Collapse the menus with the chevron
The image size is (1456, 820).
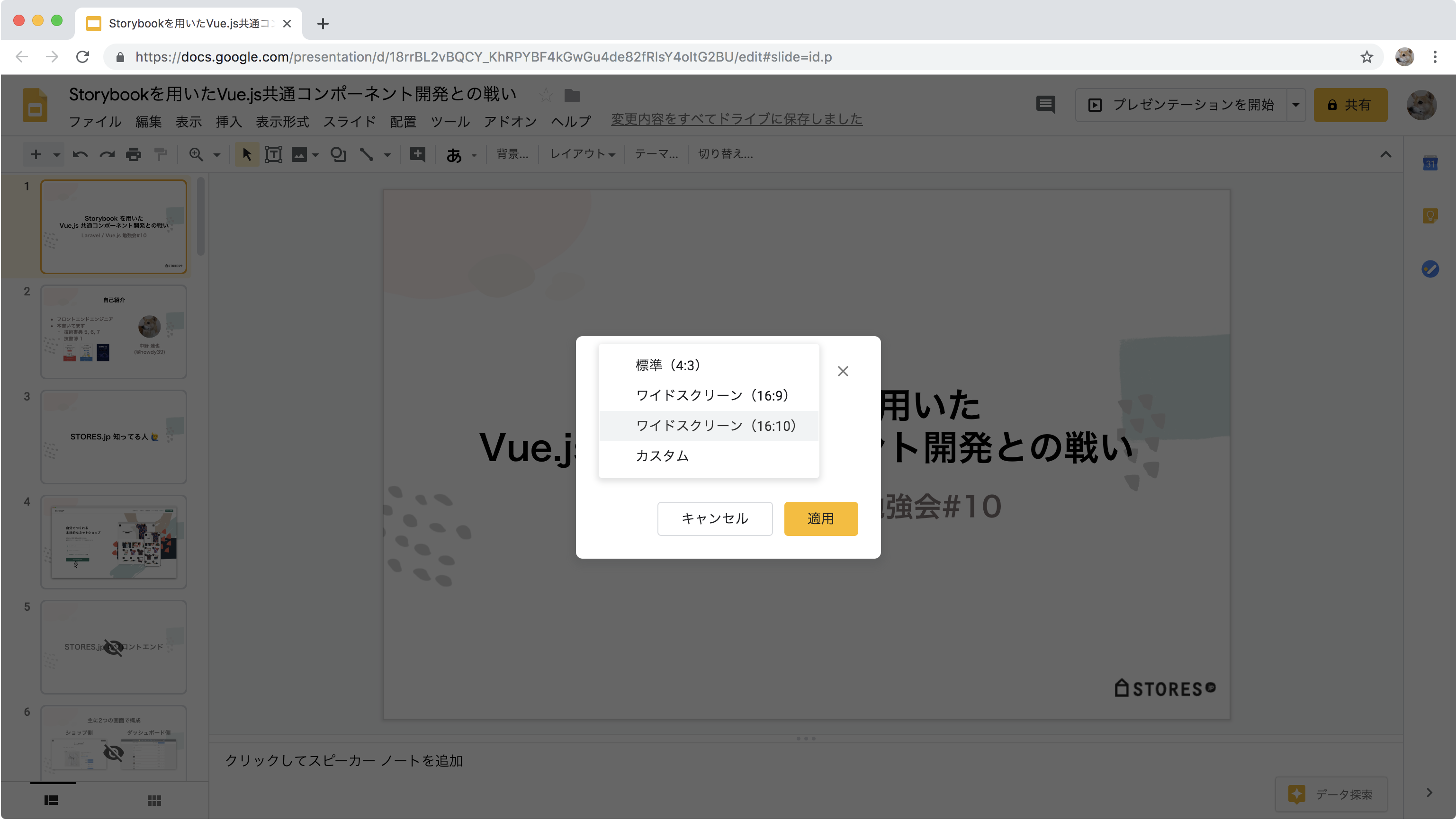coord(1385,154)
